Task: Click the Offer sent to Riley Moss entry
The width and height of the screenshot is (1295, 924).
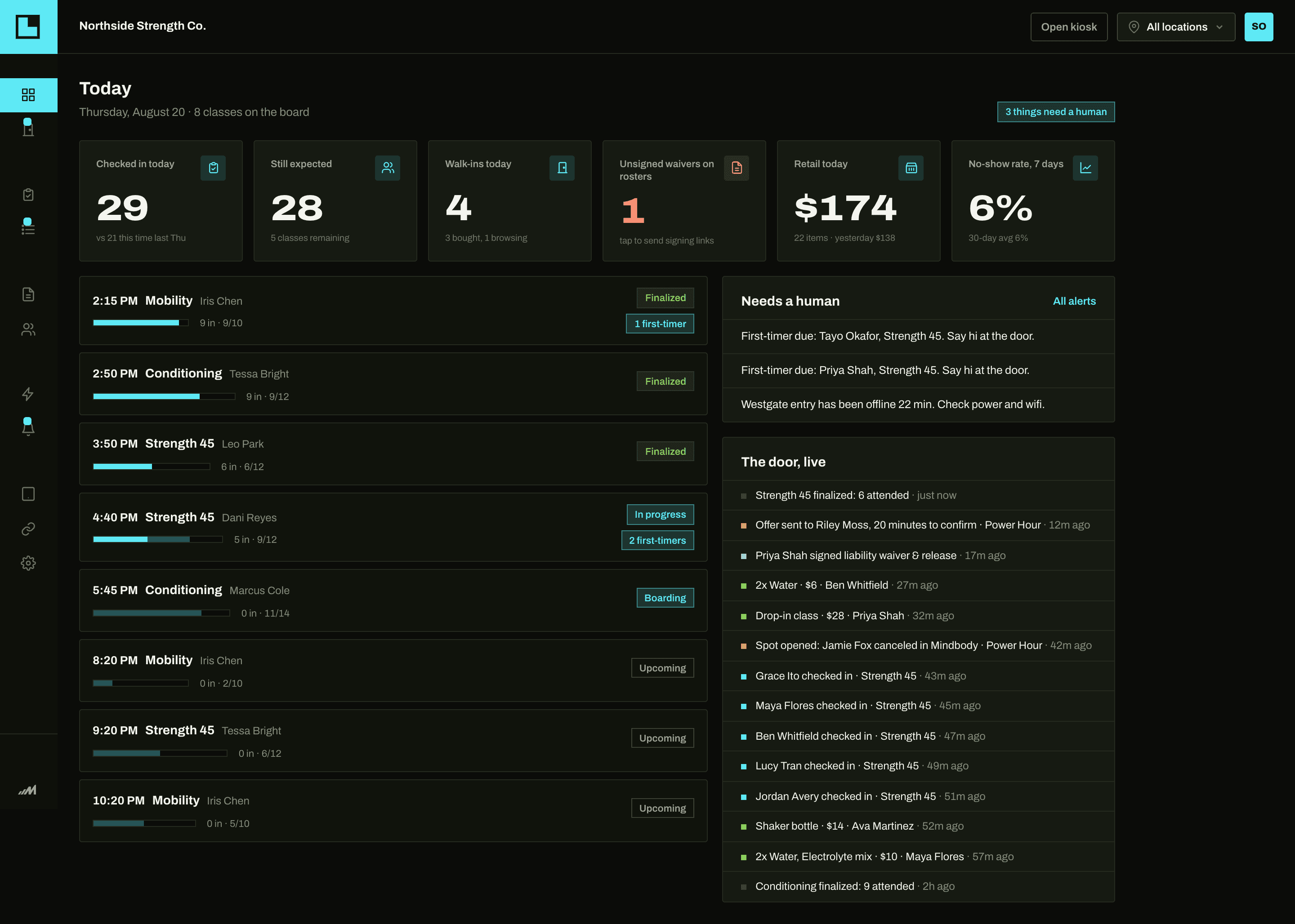Action: click(x=918, y=525)
